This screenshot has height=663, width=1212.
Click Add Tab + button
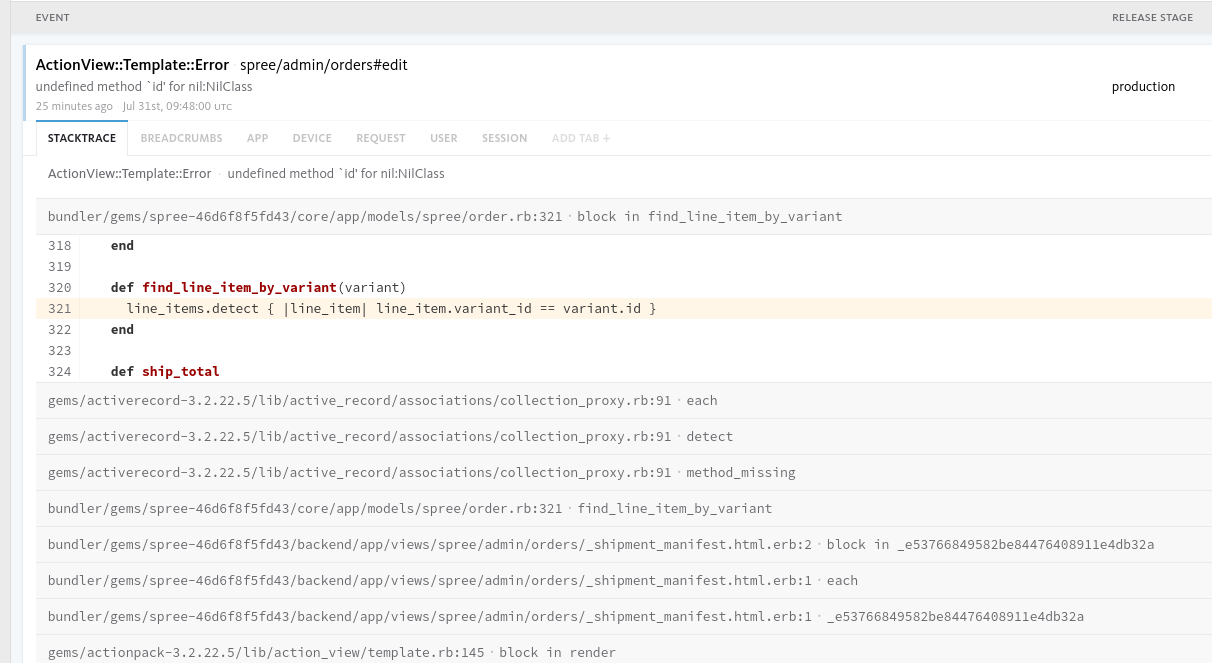[581, 138]
